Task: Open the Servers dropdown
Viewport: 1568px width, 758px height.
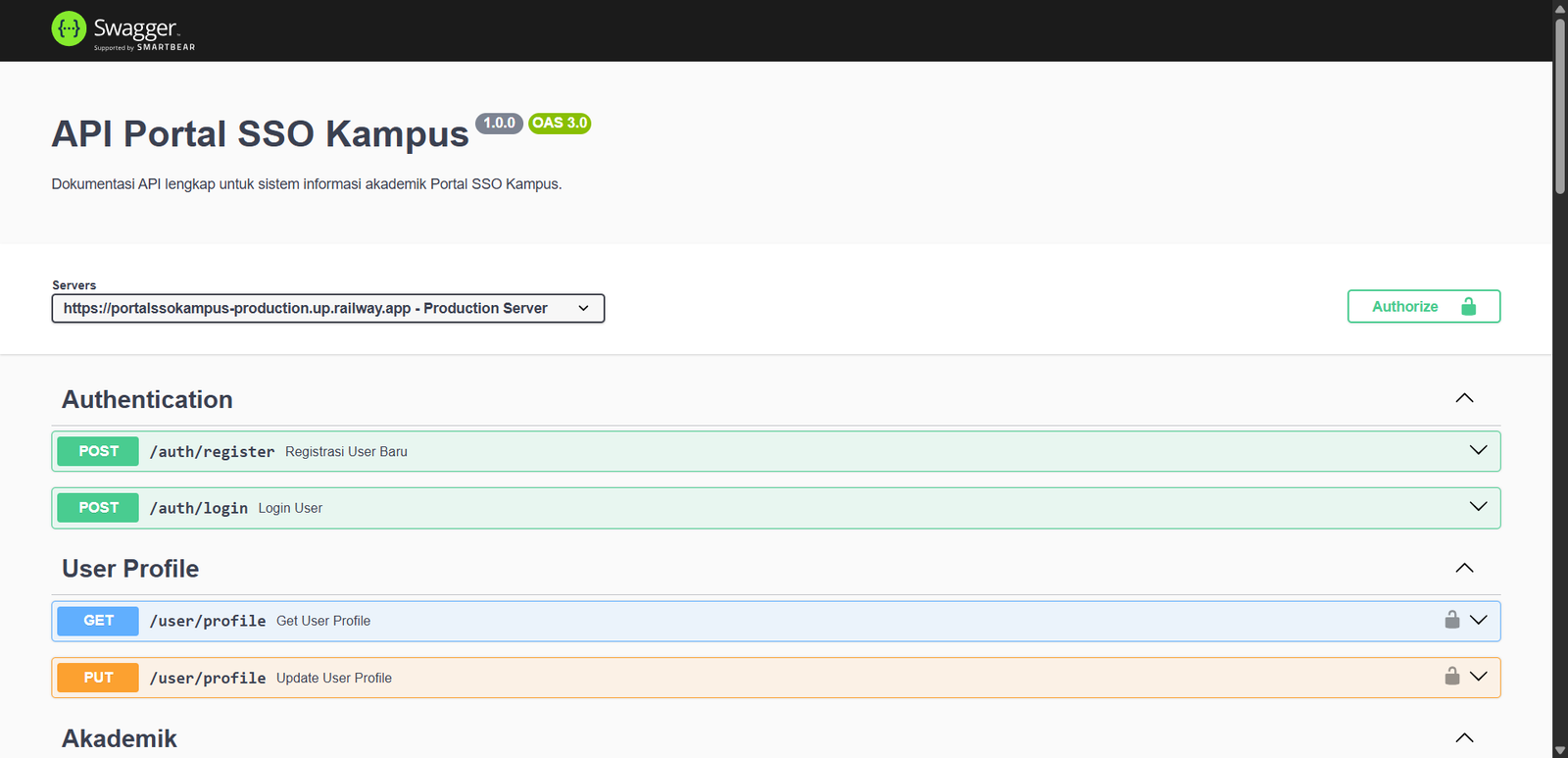Action: [x=327, y=309]
